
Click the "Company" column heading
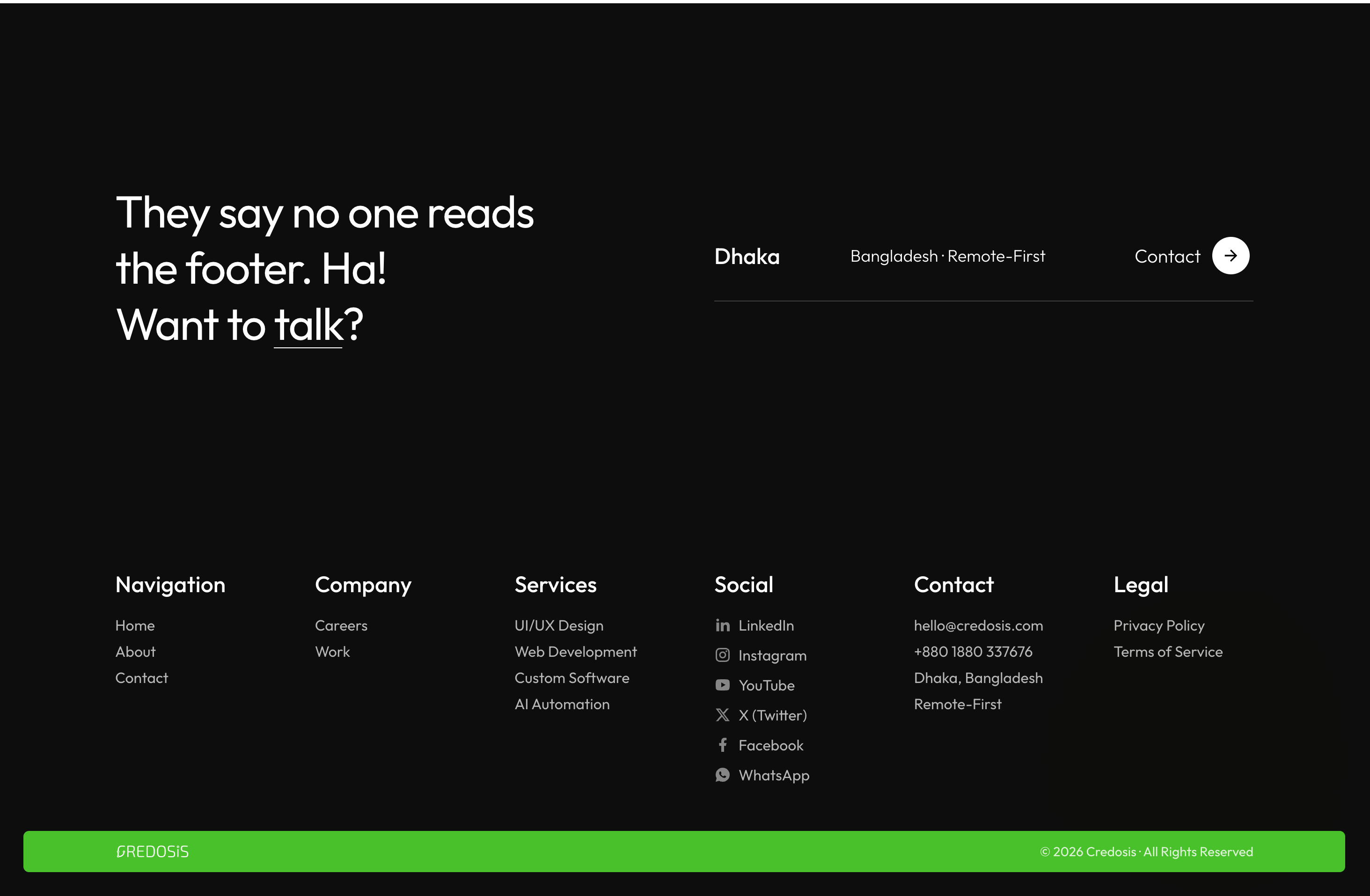(363, 585)
